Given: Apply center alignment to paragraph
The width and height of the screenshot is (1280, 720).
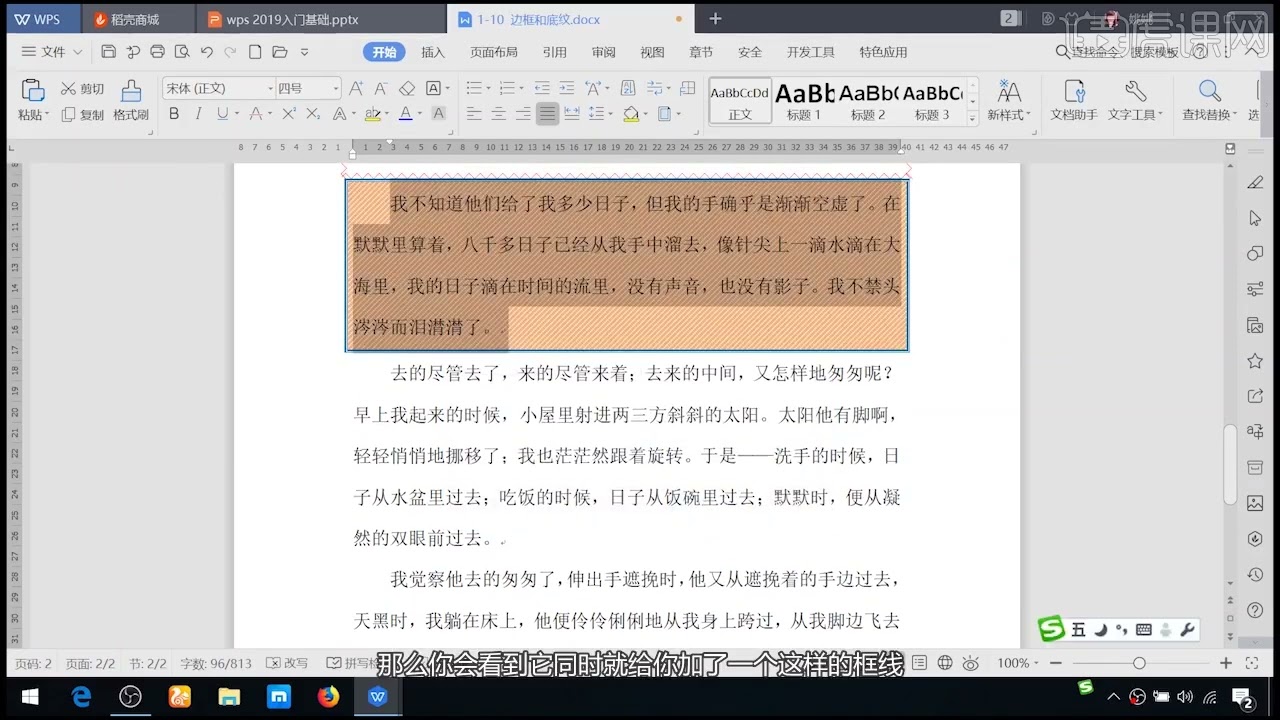Looking at the screenshot, I should (498, 114).
